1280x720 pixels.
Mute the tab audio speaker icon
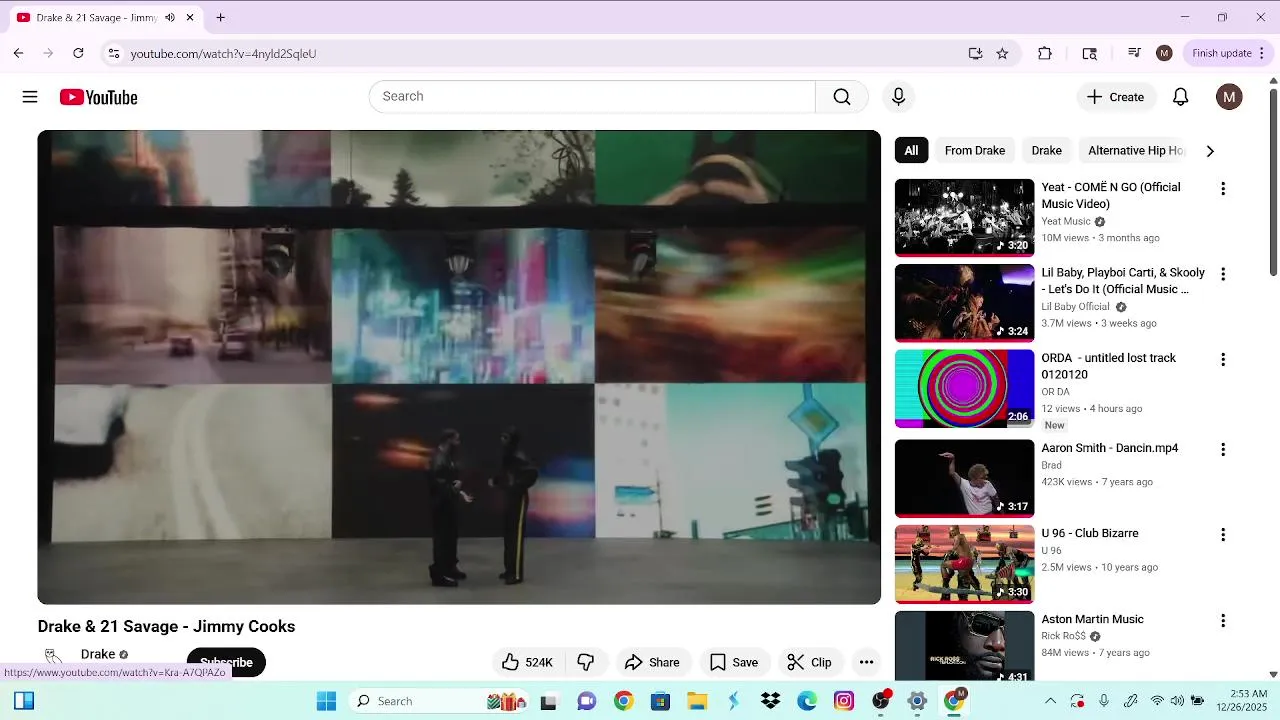pos(170,17)
